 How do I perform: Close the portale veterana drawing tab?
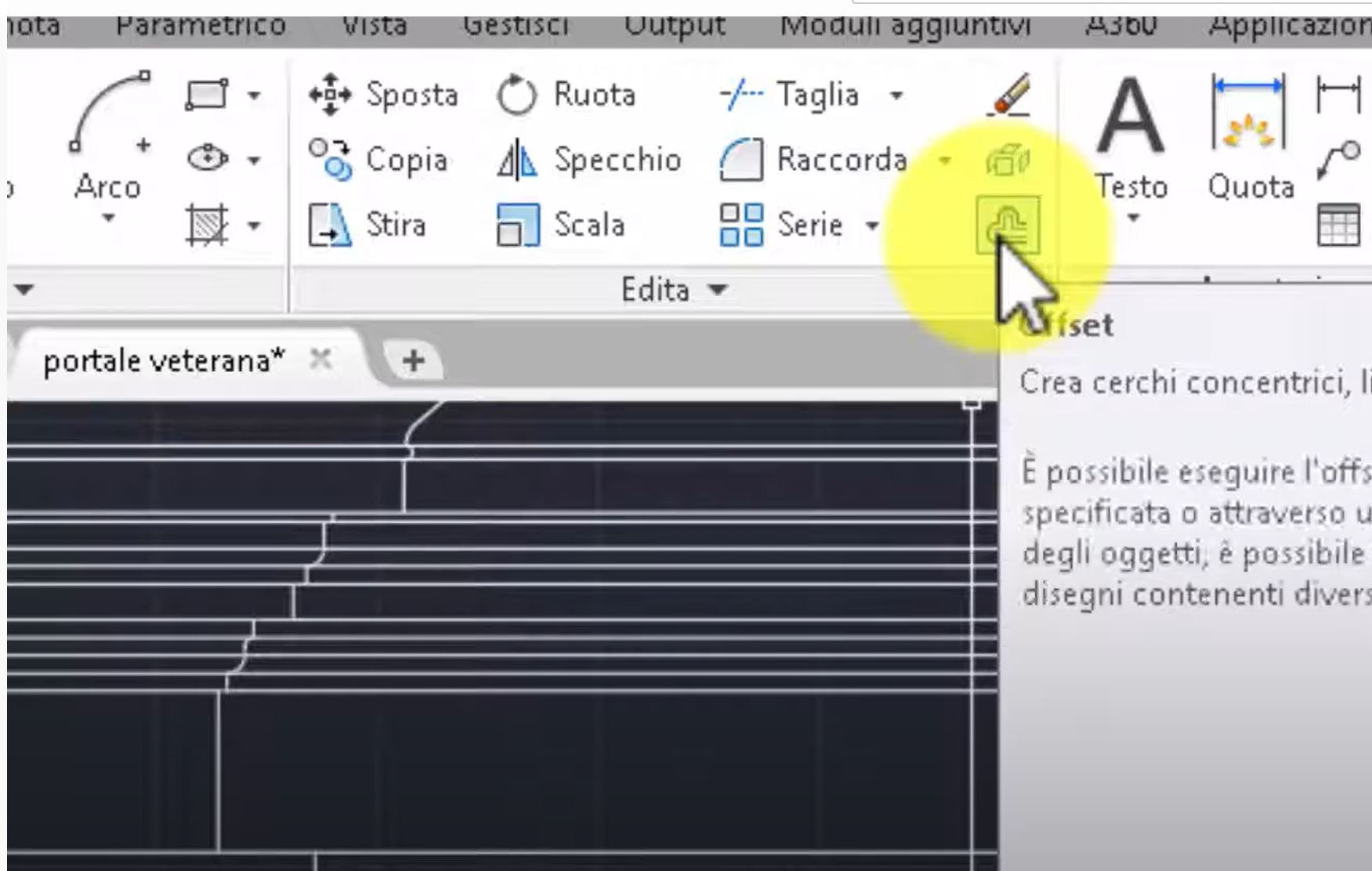point(322,359)
